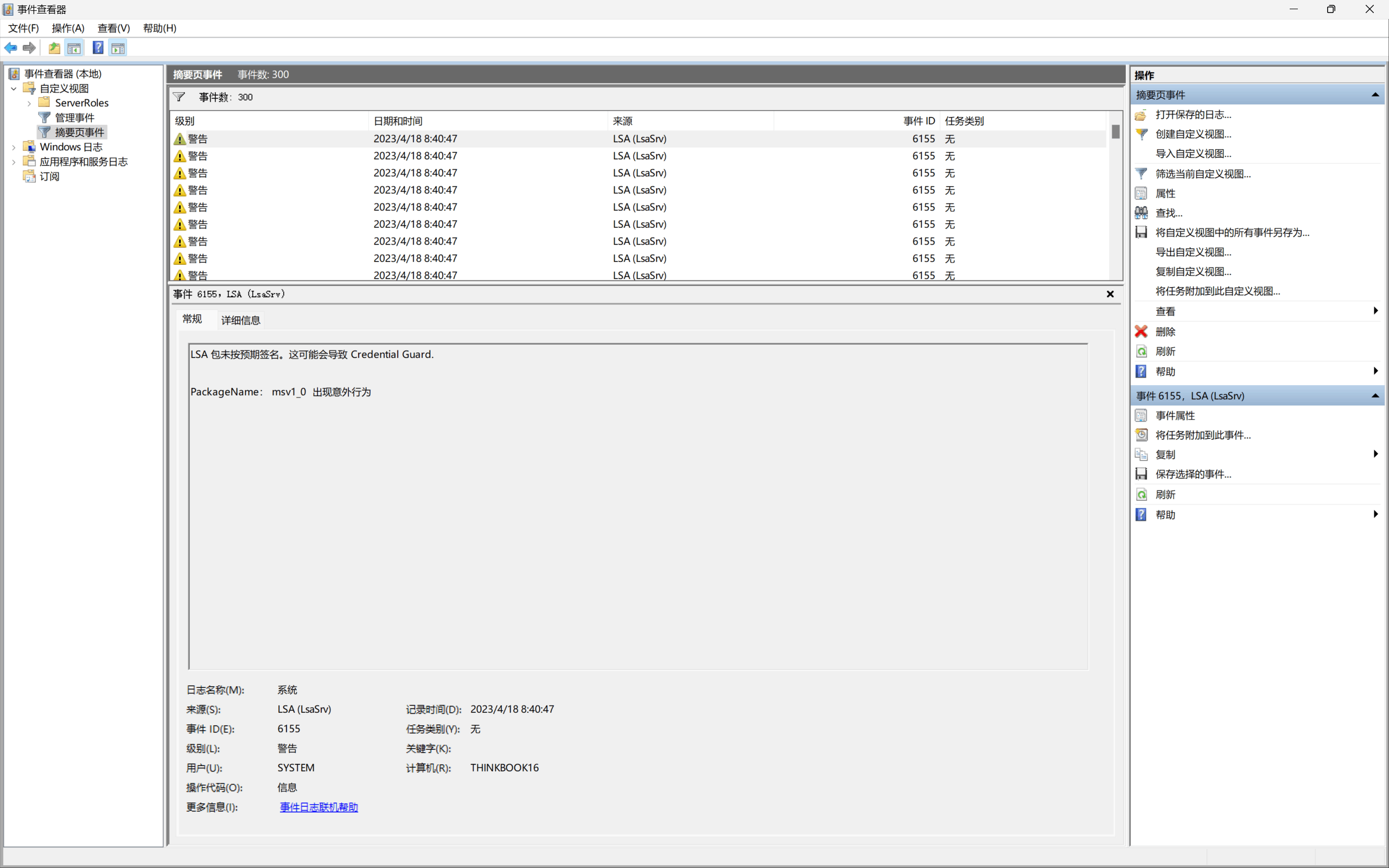
Task: Click the up-one-level folder toolbar icon
Action: (54, 48)
